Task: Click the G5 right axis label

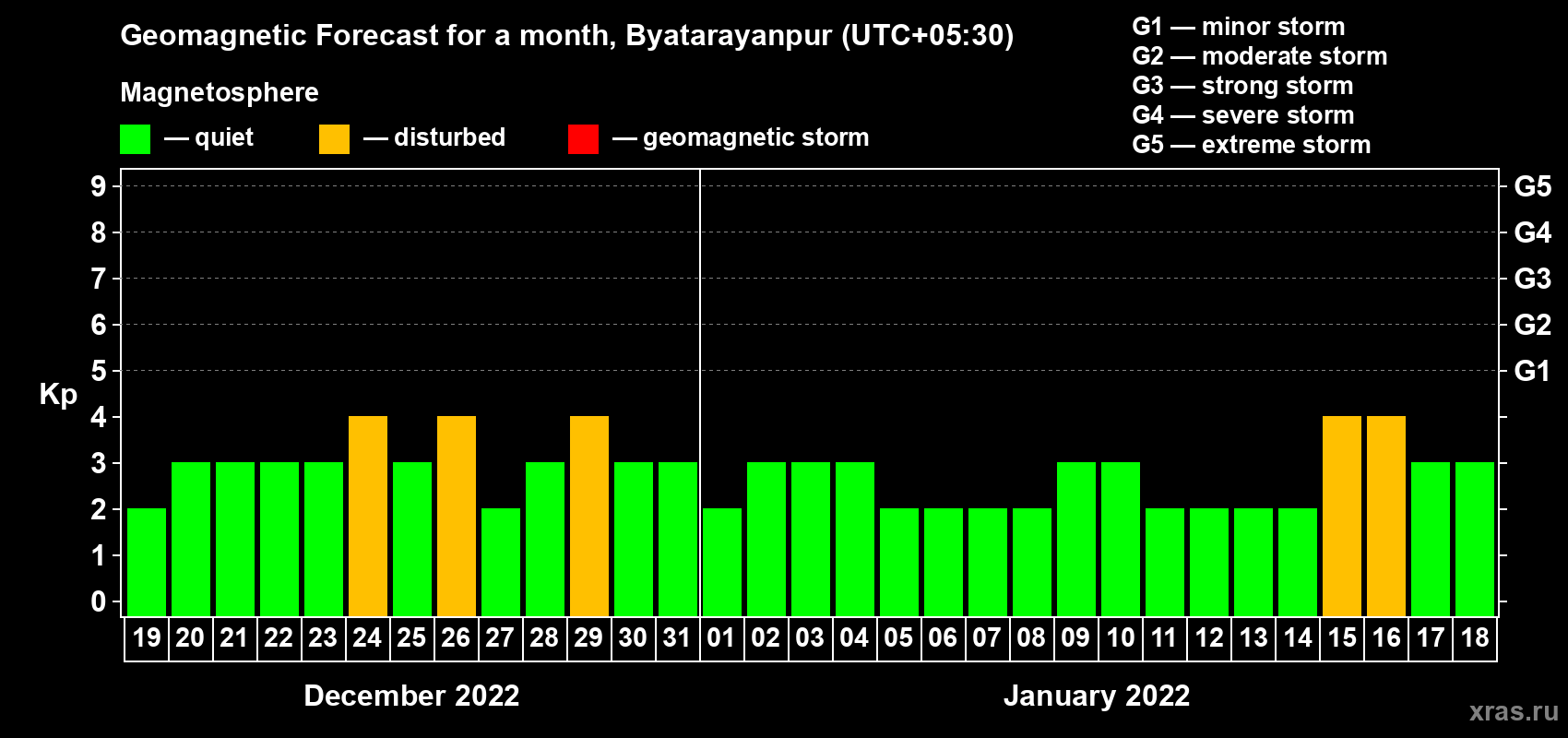Action: point(1532,186)
